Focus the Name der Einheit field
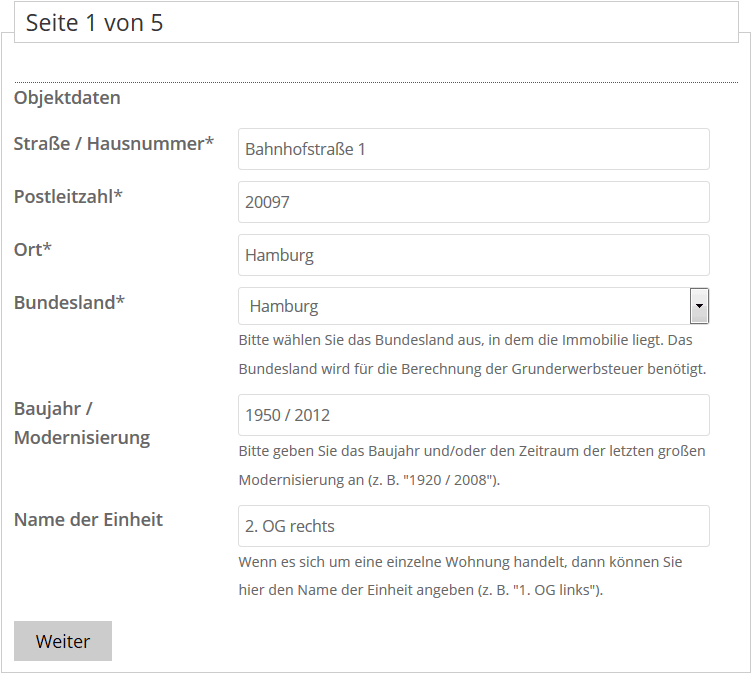 tap(473, 526)
